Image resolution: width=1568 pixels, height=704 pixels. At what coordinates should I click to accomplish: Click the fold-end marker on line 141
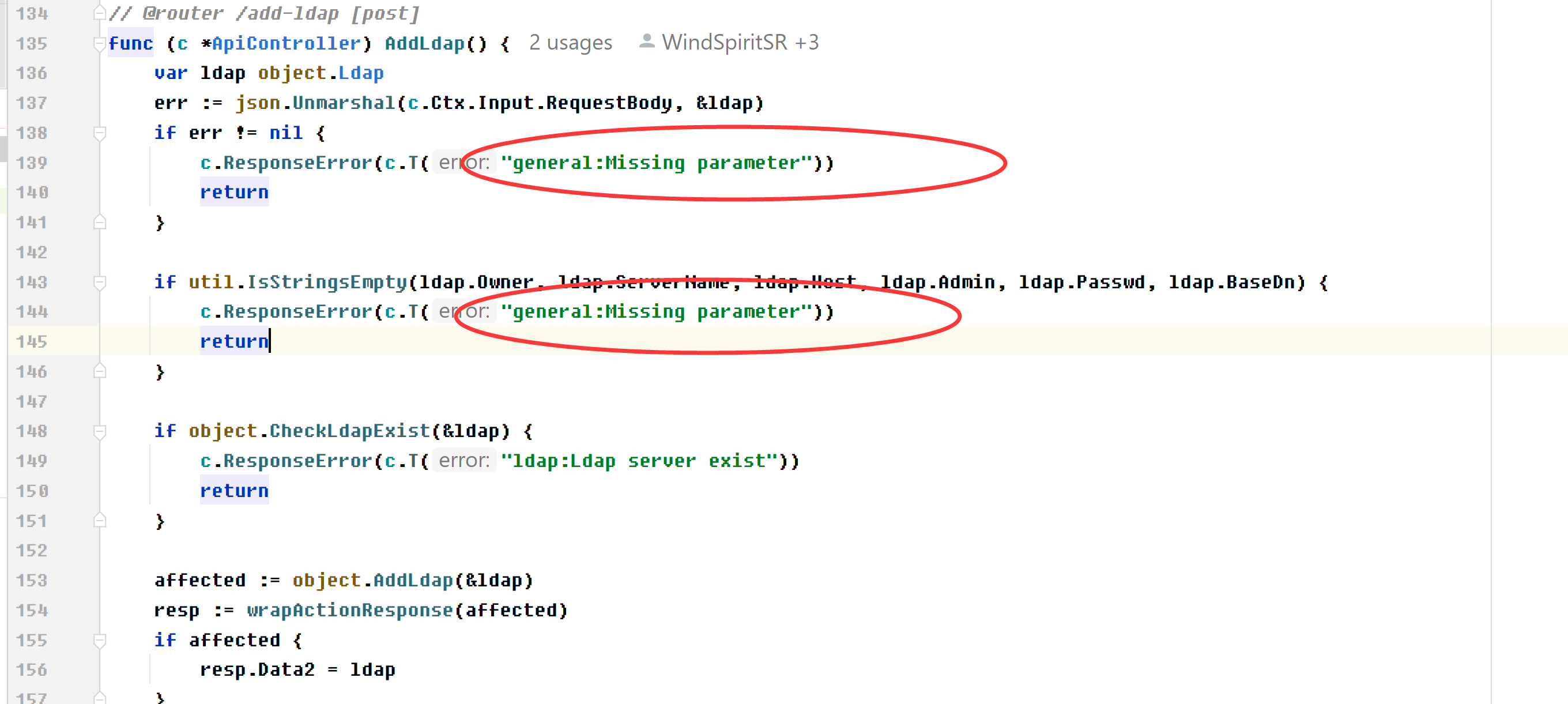click(x=100, y=223)
